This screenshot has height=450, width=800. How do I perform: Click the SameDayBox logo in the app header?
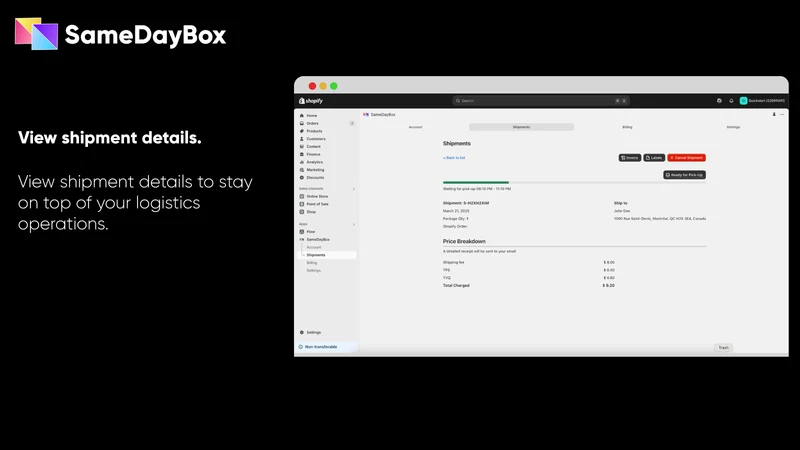coord(366,114)
